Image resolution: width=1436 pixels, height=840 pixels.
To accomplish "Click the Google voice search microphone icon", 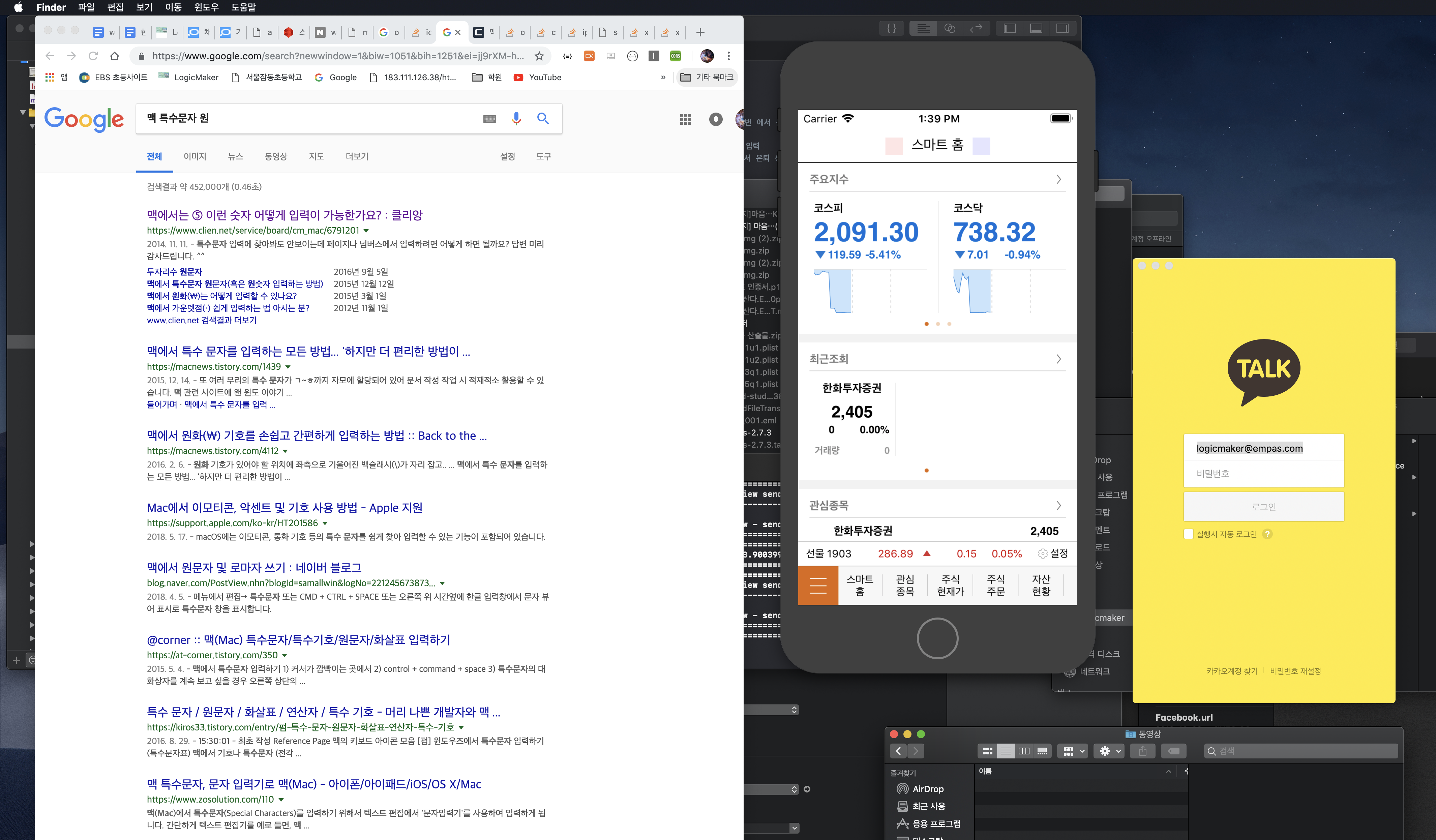I will 516,119.
